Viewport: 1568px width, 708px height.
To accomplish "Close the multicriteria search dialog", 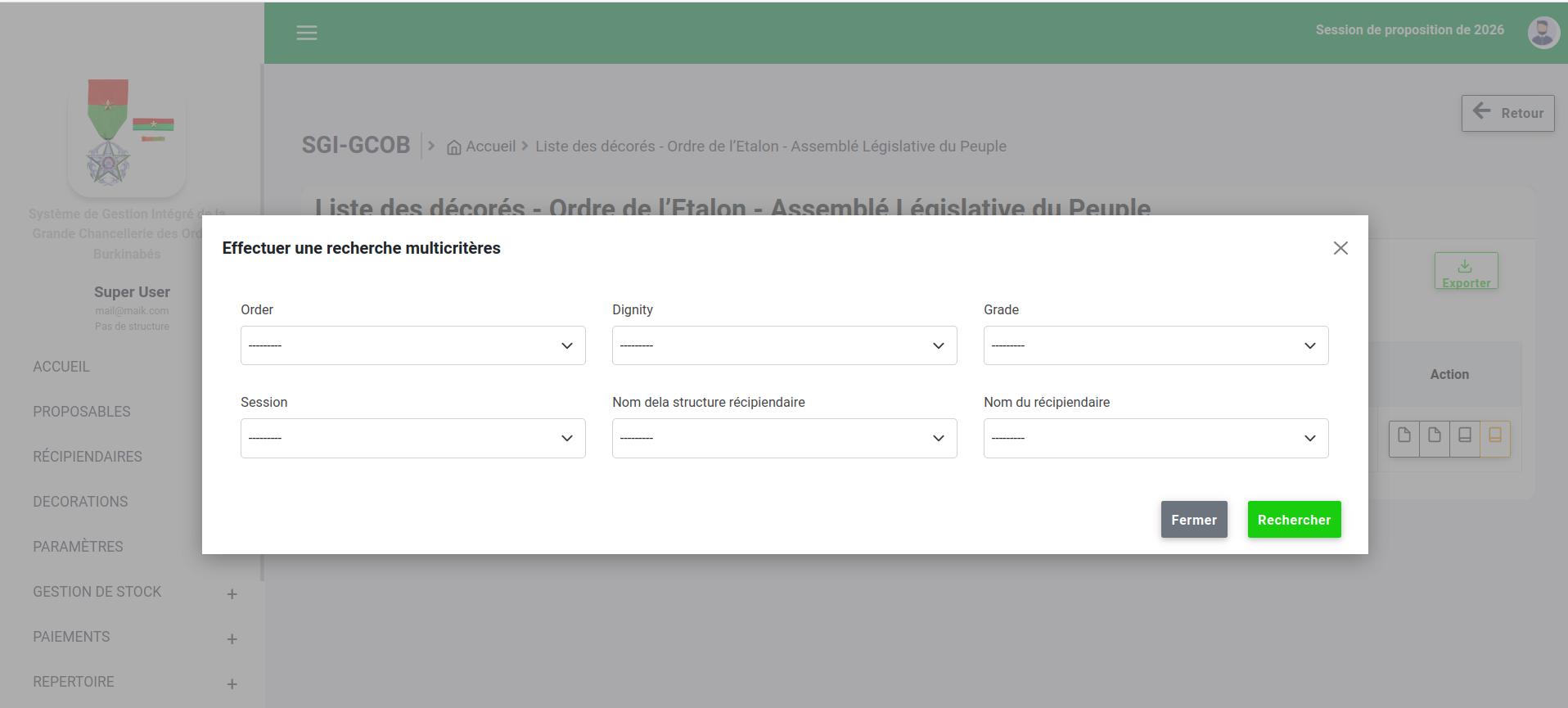I will click(1340, 248).
